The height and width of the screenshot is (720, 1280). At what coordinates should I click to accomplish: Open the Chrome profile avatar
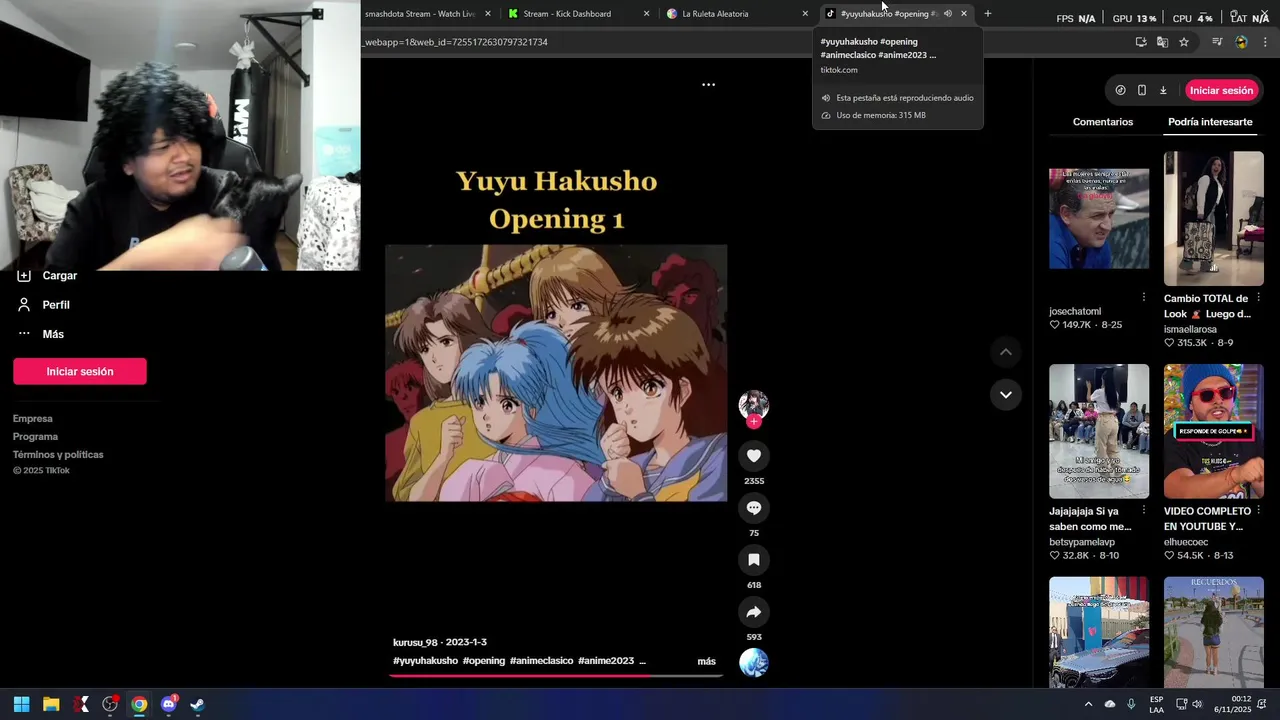click(1241, 42)
